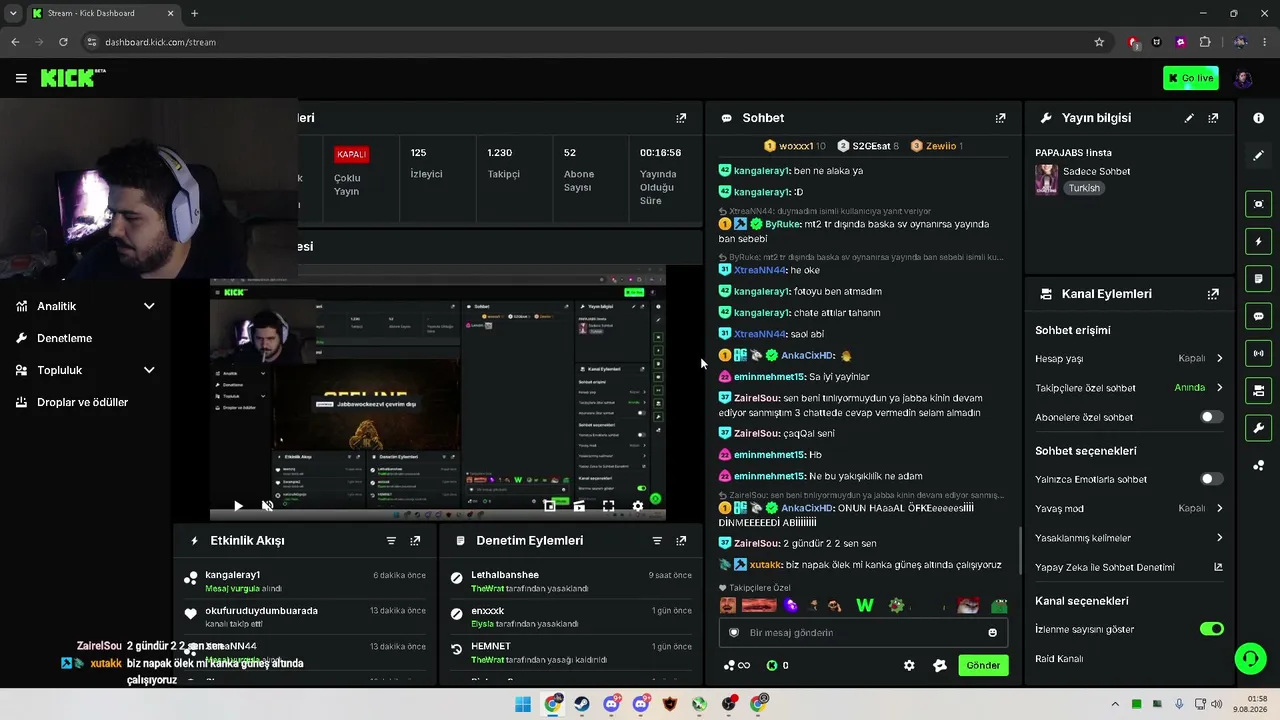1280x720 pixels.
Task: Click username HEMNET in moderation list
Action: [x=491, y=647]
